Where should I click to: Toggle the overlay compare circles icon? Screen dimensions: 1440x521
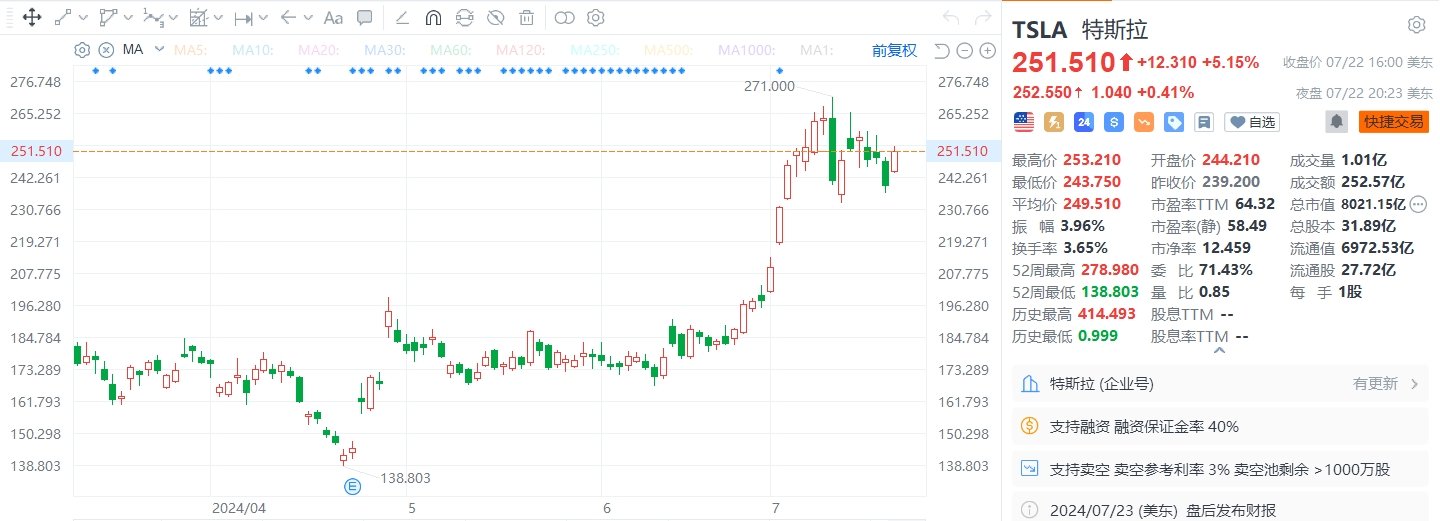564,17
